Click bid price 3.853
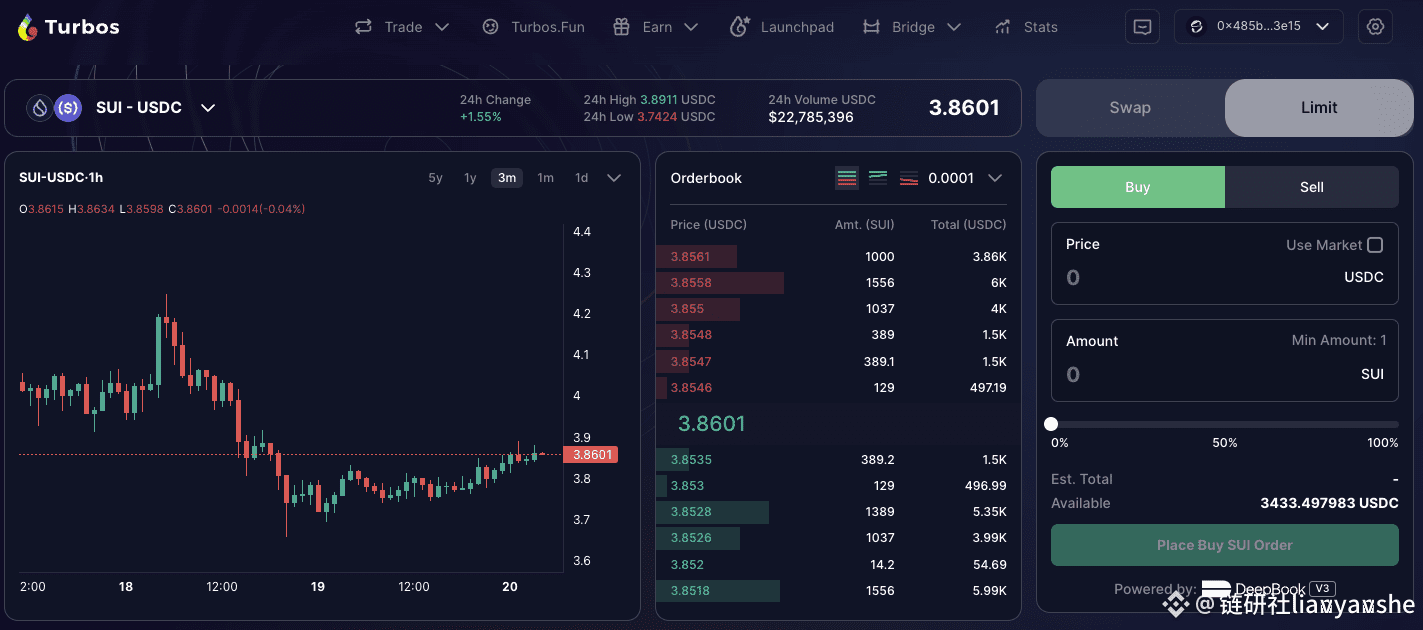 pos(687,486)
